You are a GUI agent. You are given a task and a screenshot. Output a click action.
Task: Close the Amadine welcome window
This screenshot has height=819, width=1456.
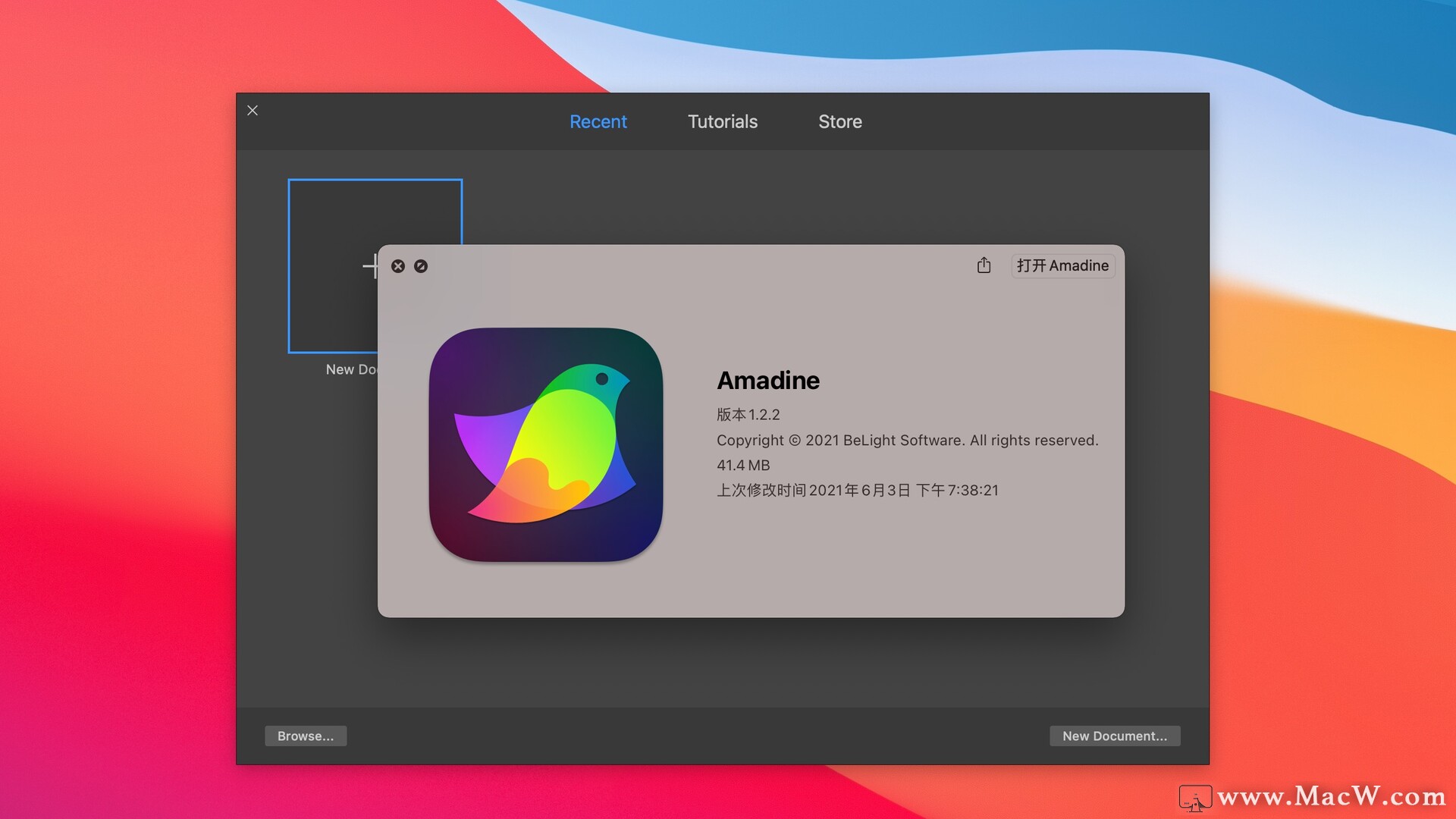[253, 111]
